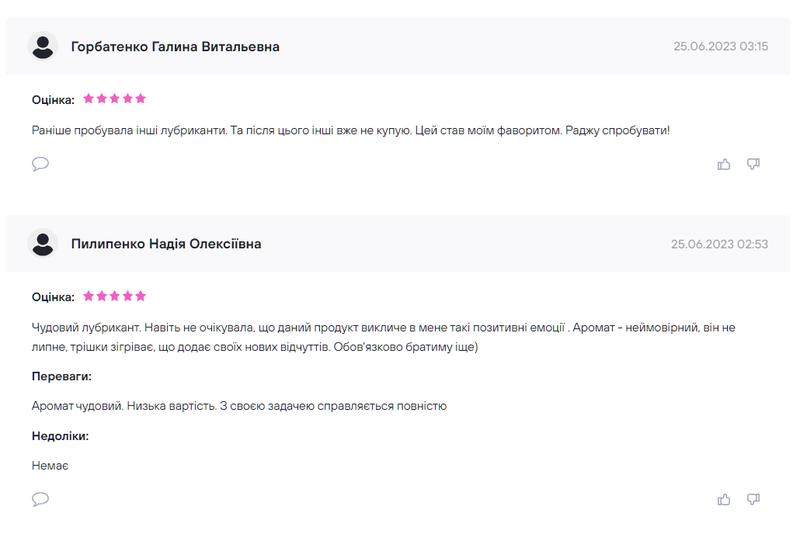Image resolution: width=800 pixels, height=534 pixels.
Task: Click the avatar icon of Пилипенко Надія Олексіївна
Action: [43, 244]
